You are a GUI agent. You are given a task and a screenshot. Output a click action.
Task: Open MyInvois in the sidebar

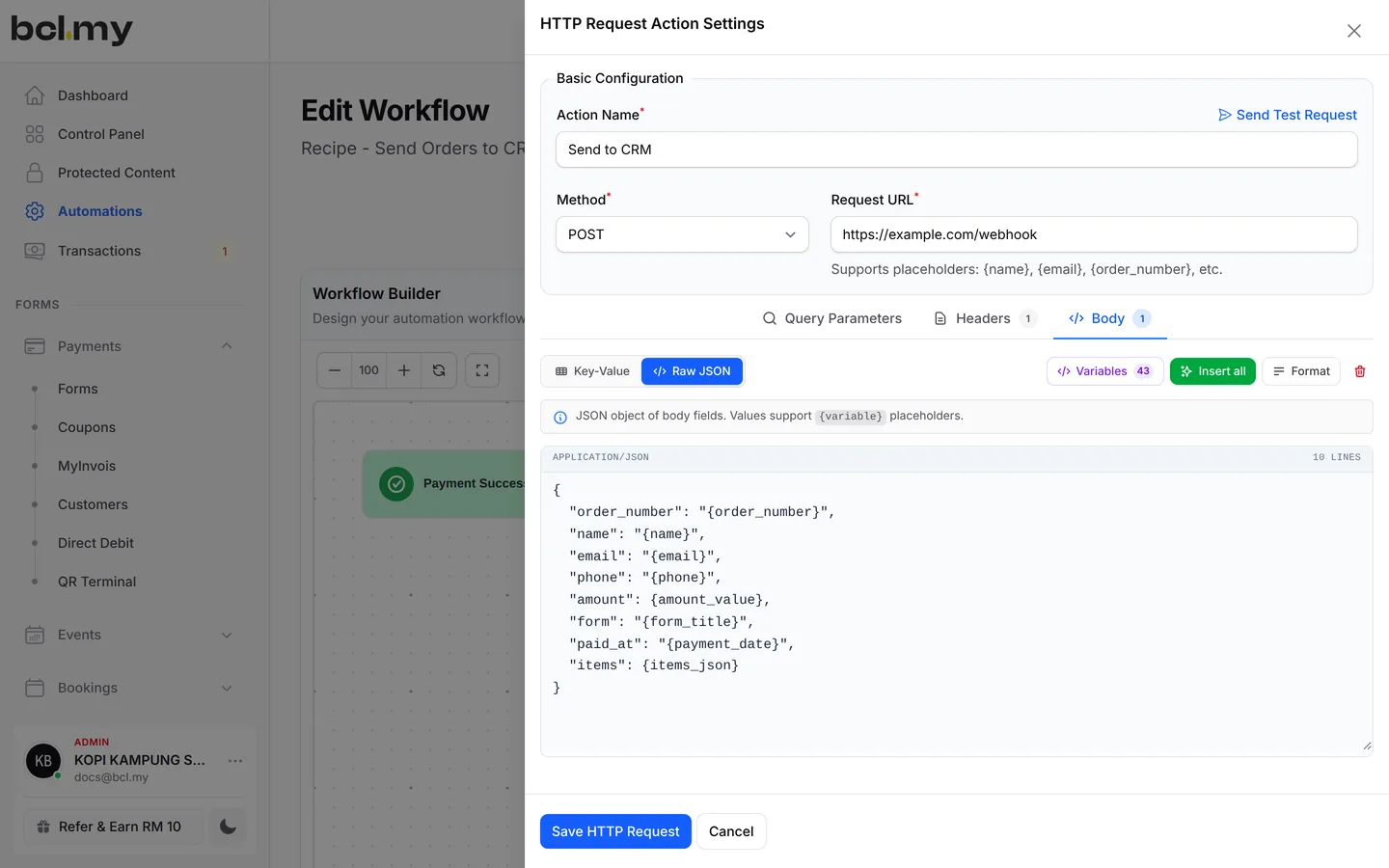coord(87,466)
